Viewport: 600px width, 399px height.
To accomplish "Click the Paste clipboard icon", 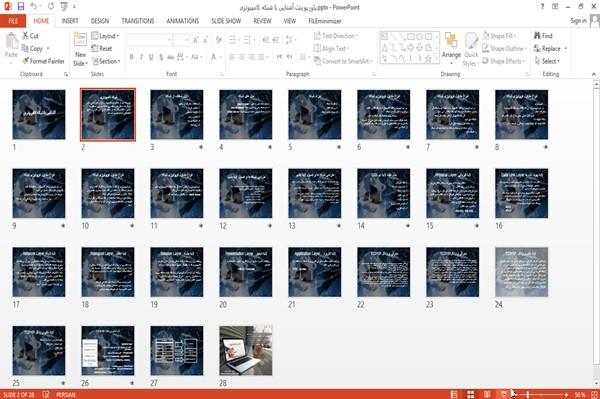I will pyautogui.click(x=11, y=42).
